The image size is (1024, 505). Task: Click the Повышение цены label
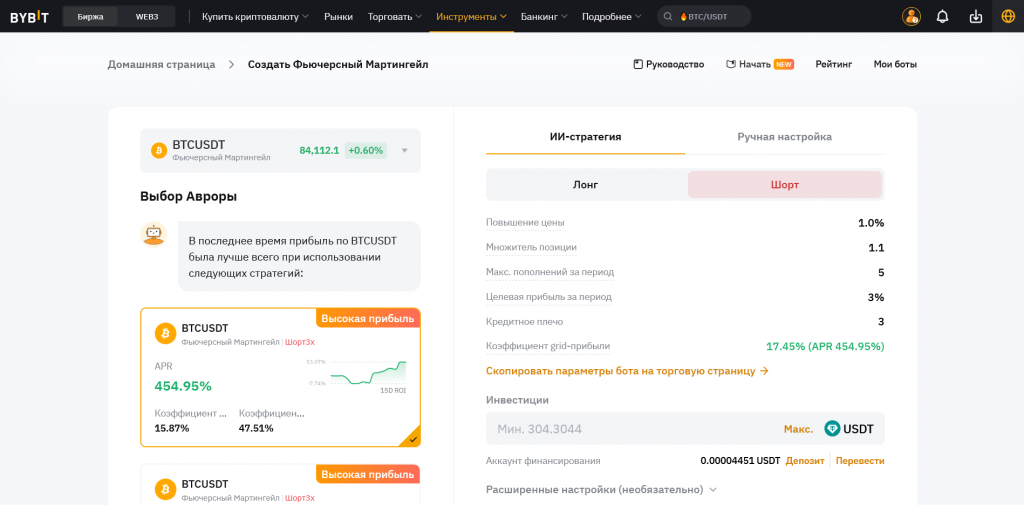point(525,223)
